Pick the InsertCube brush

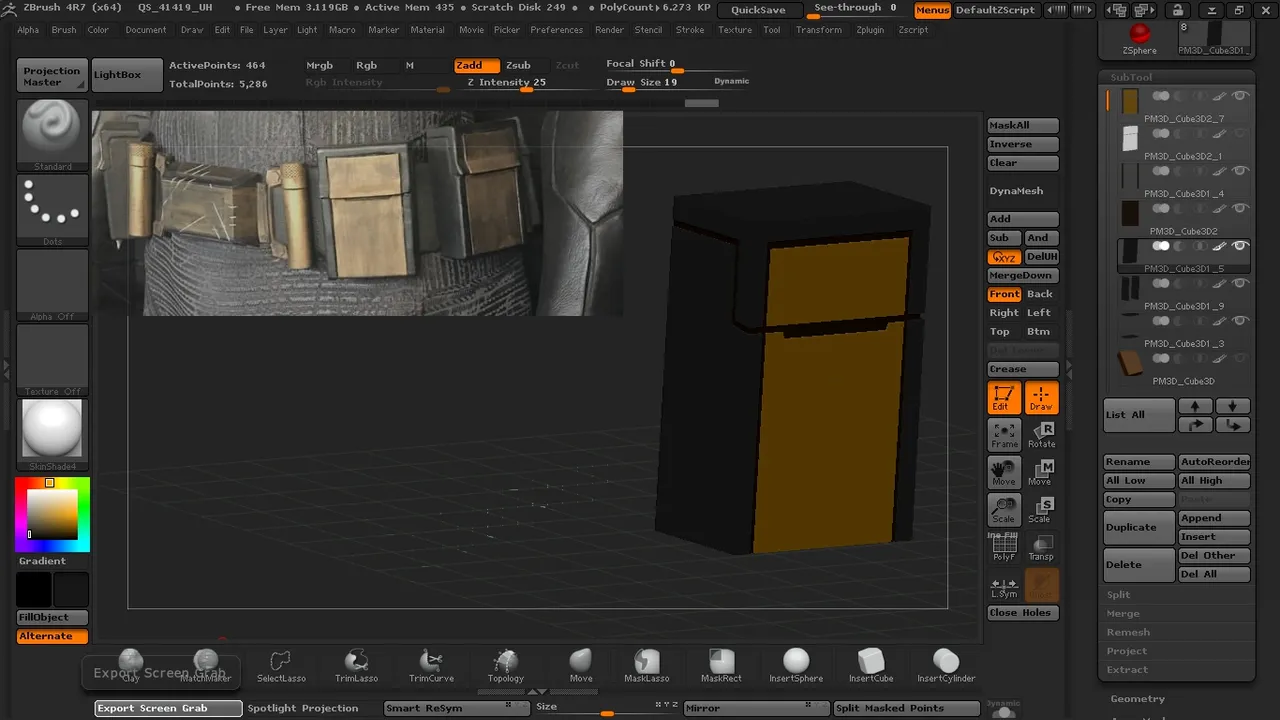871,665
